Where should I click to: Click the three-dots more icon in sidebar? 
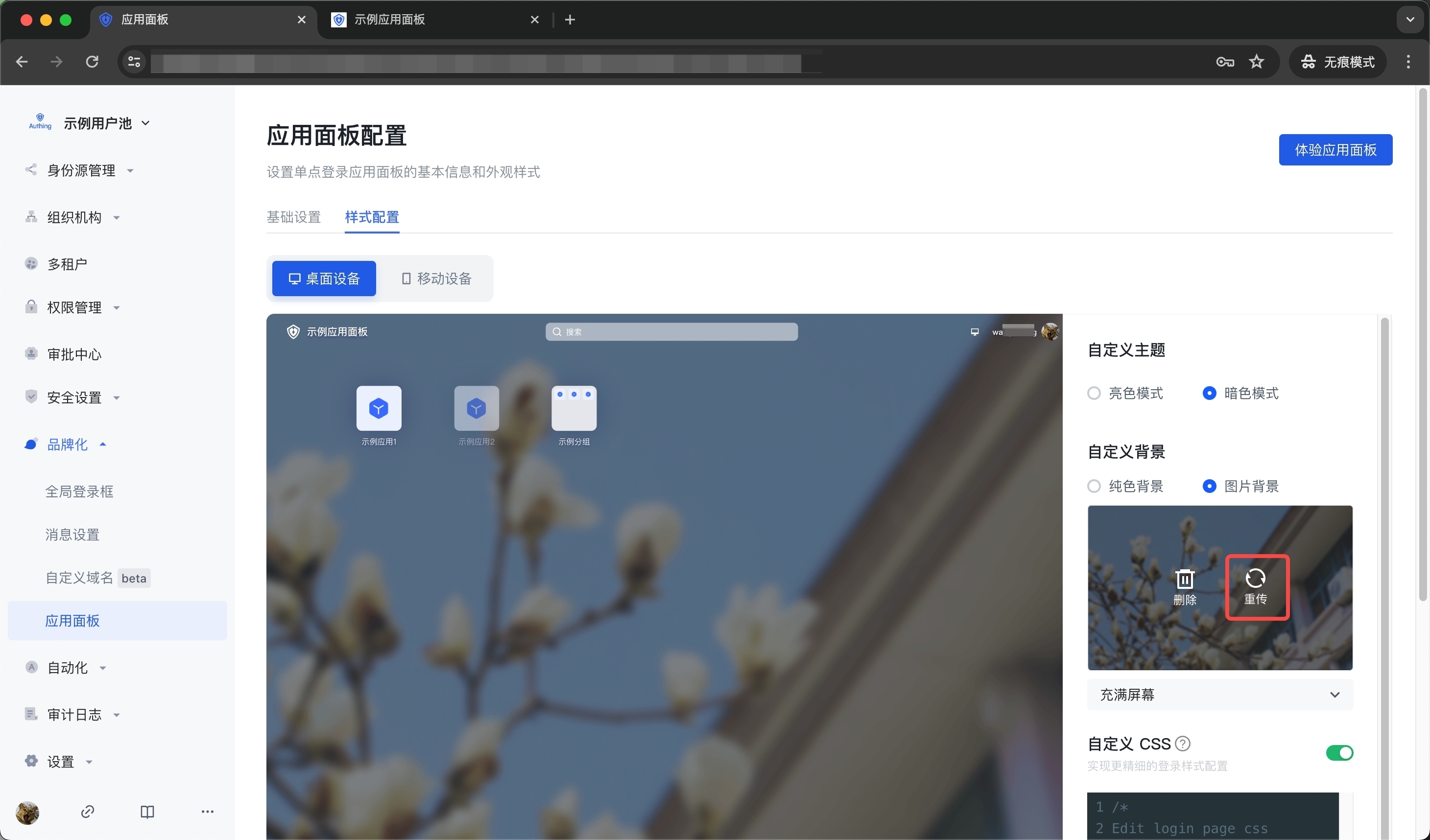coord(207,812)
